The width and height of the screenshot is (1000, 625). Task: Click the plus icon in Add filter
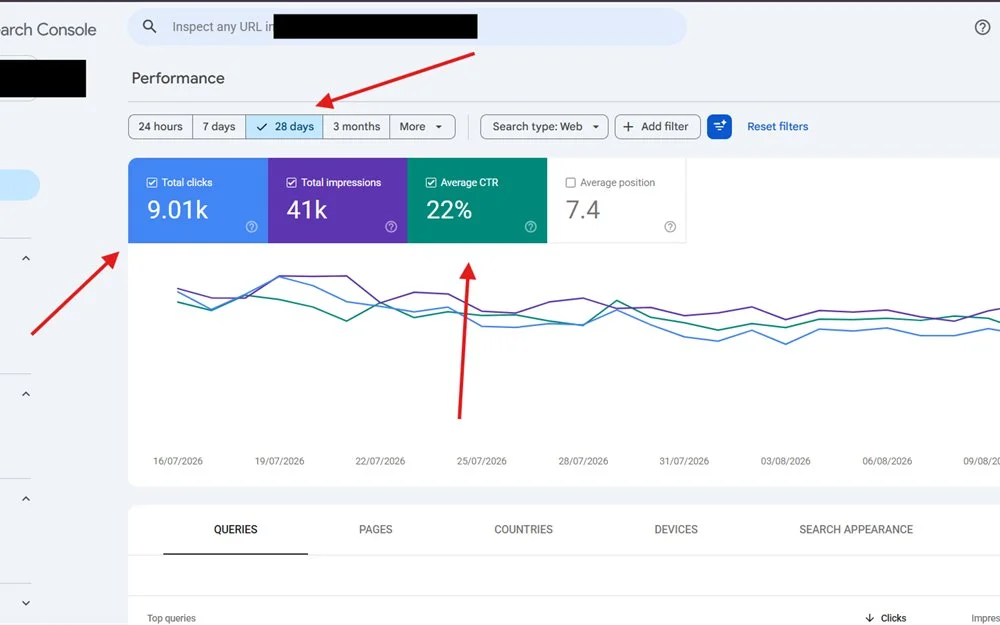(628, 126)
